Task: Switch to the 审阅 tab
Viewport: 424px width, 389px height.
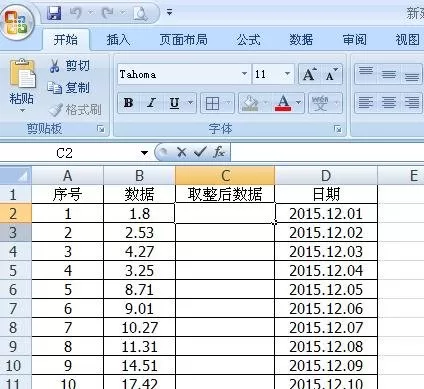Action: tap(354, 40)
